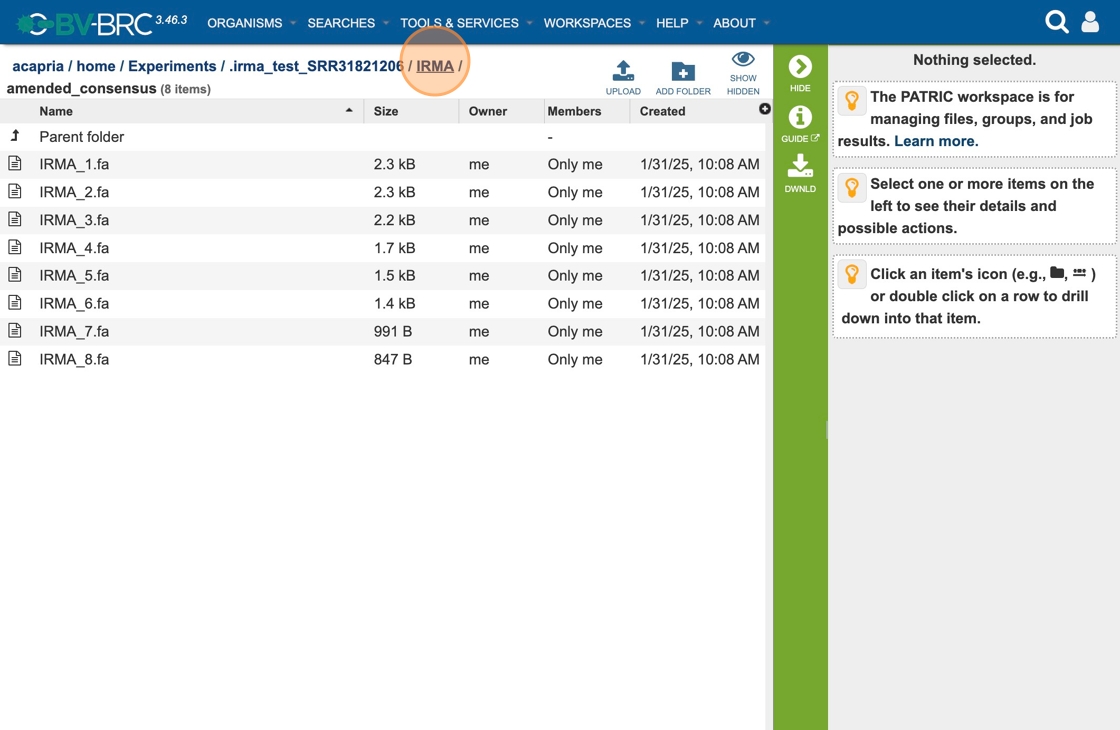Click file icon of IRMA_4.fa
Image resolution: width=1120 pixels, height=730 pixels.
[14, 247]
